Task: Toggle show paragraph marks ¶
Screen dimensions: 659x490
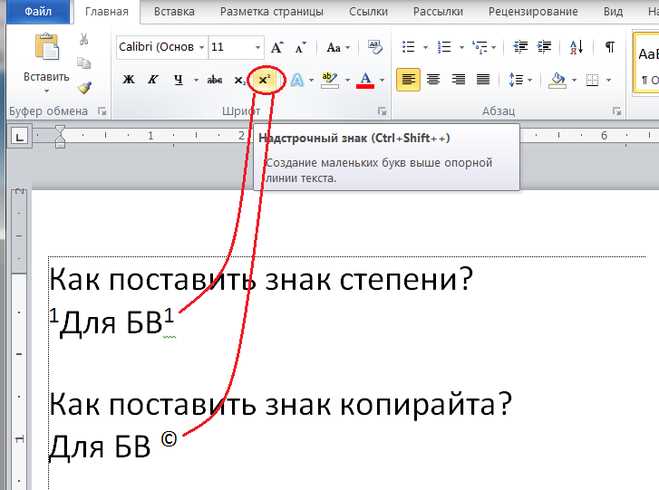Action: point(610,47)
